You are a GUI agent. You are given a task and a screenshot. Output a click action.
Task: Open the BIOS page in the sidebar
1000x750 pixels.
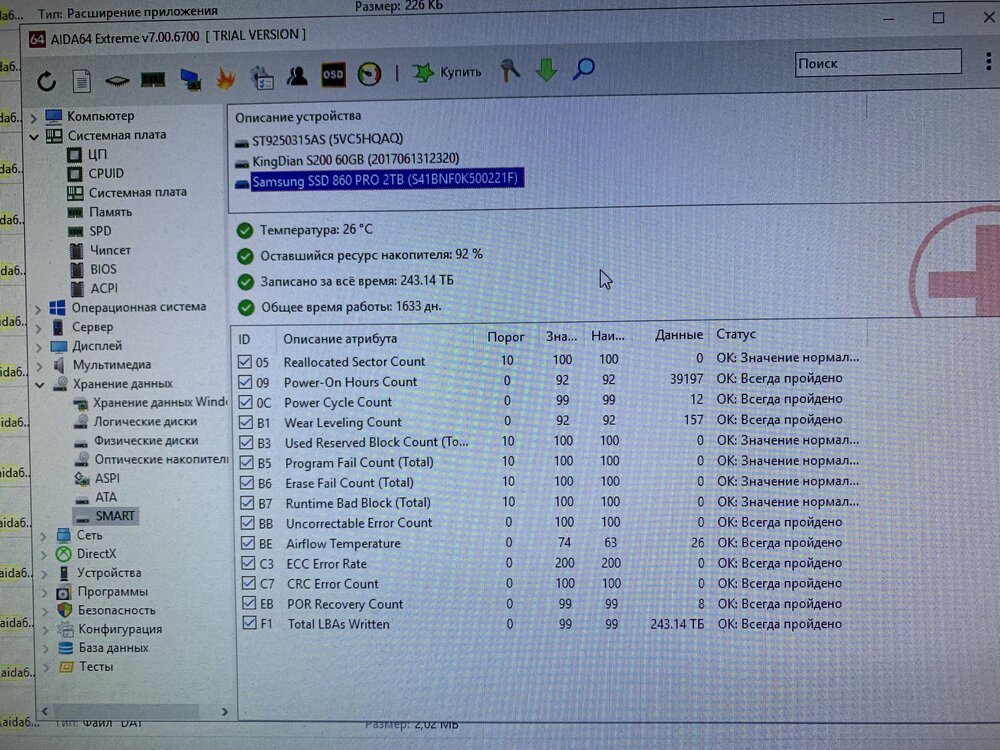tap(103, 269)
